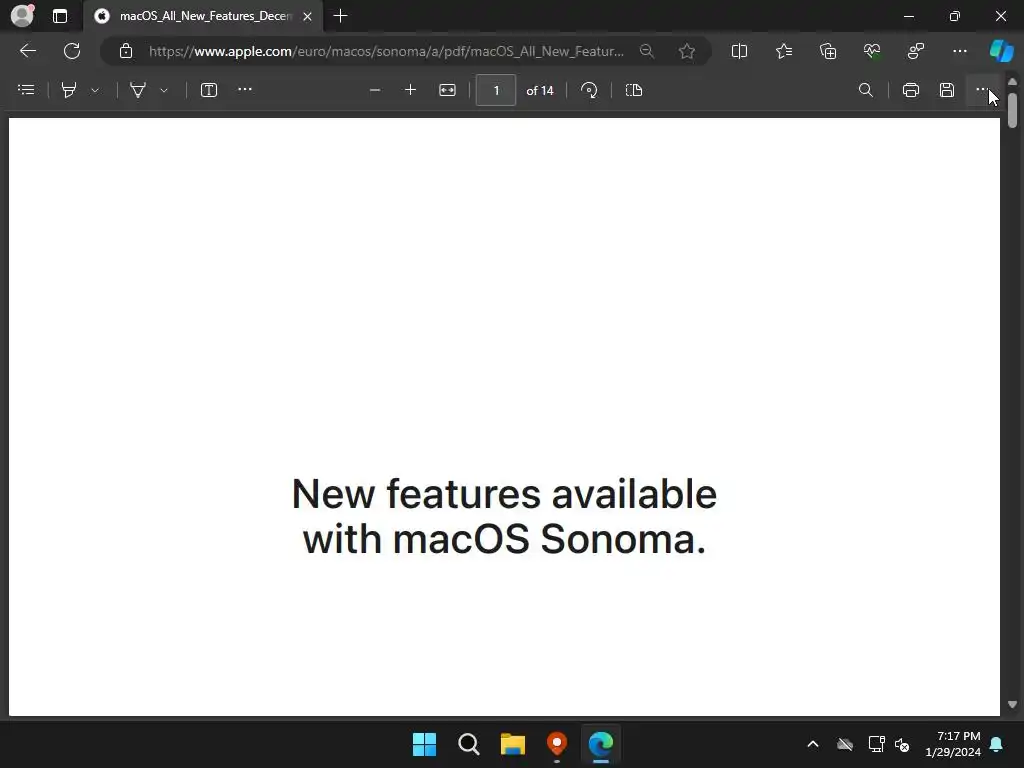Click the vertical scrollbar thumb
Image resolution: width=1024 pixels, height=768 pixels.
1012,110
